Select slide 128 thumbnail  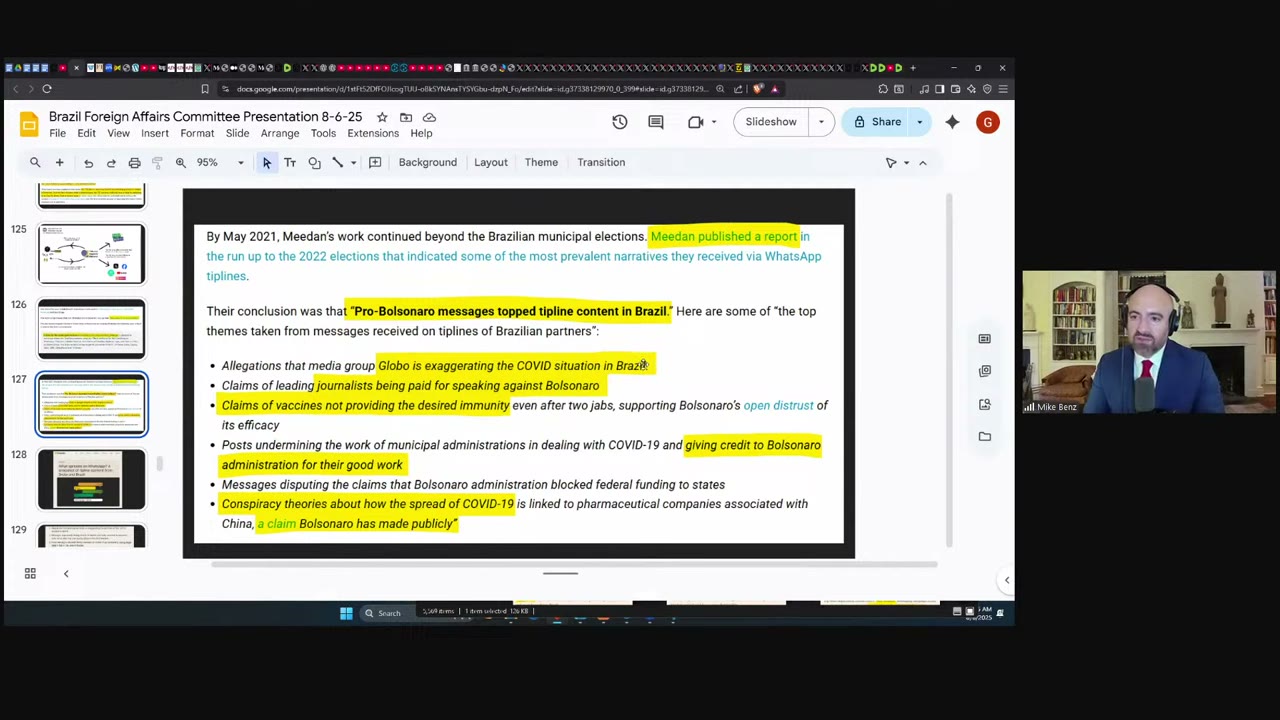(x=92, y=479)
